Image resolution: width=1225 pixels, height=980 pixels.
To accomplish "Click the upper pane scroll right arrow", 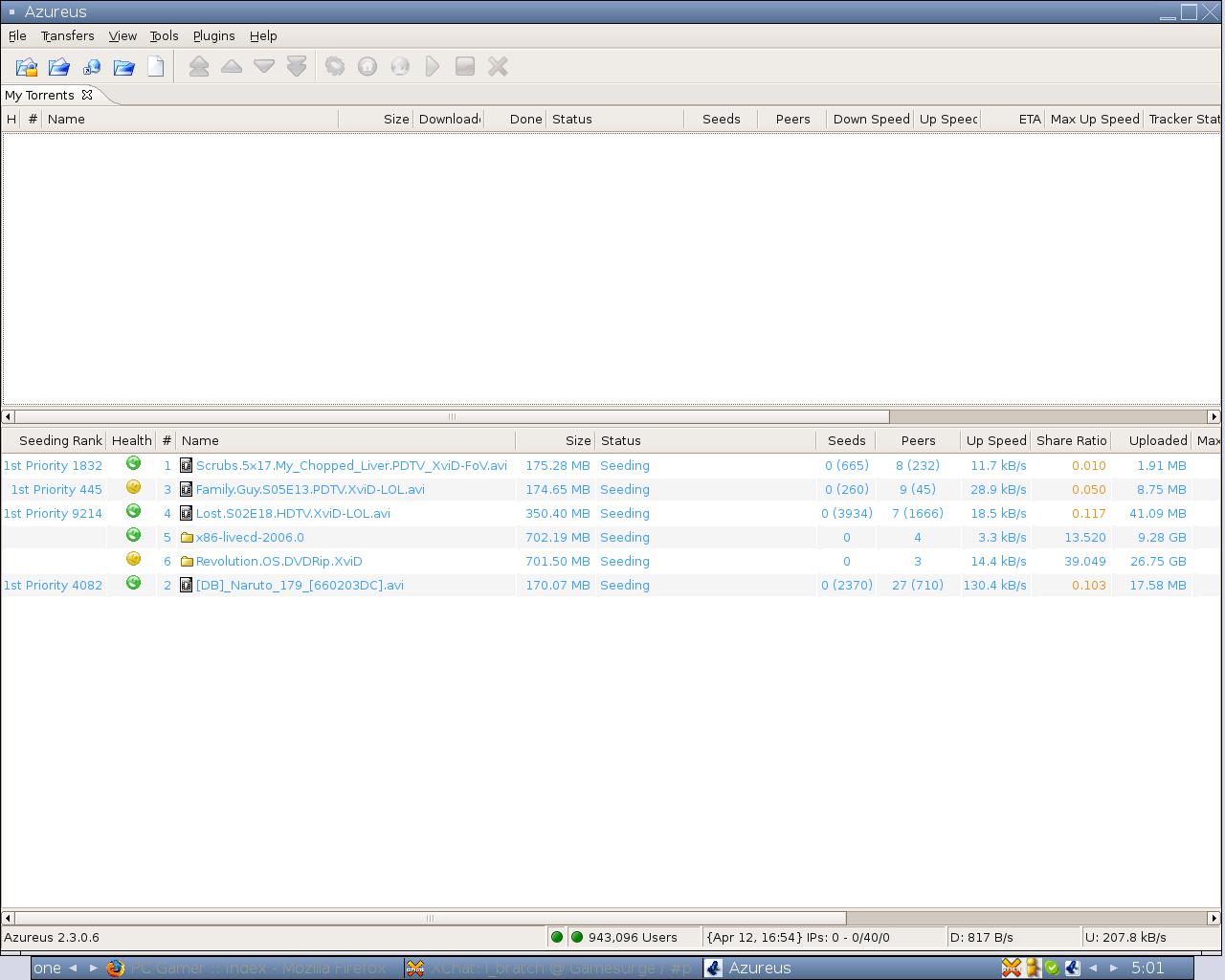I will coord(1214,416).
